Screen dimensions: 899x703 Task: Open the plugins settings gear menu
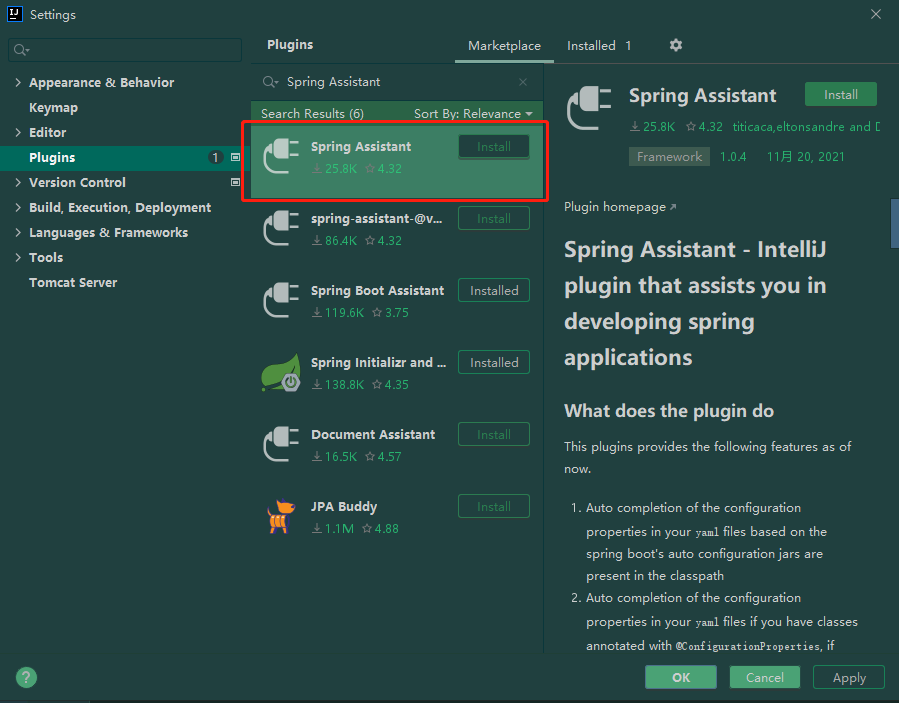tap(675, 45)
